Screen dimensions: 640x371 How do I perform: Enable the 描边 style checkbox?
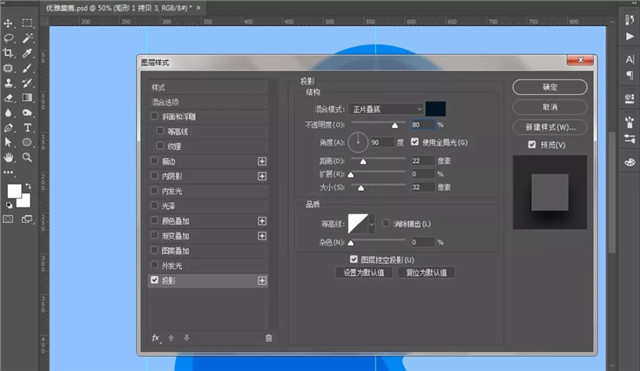154,161
